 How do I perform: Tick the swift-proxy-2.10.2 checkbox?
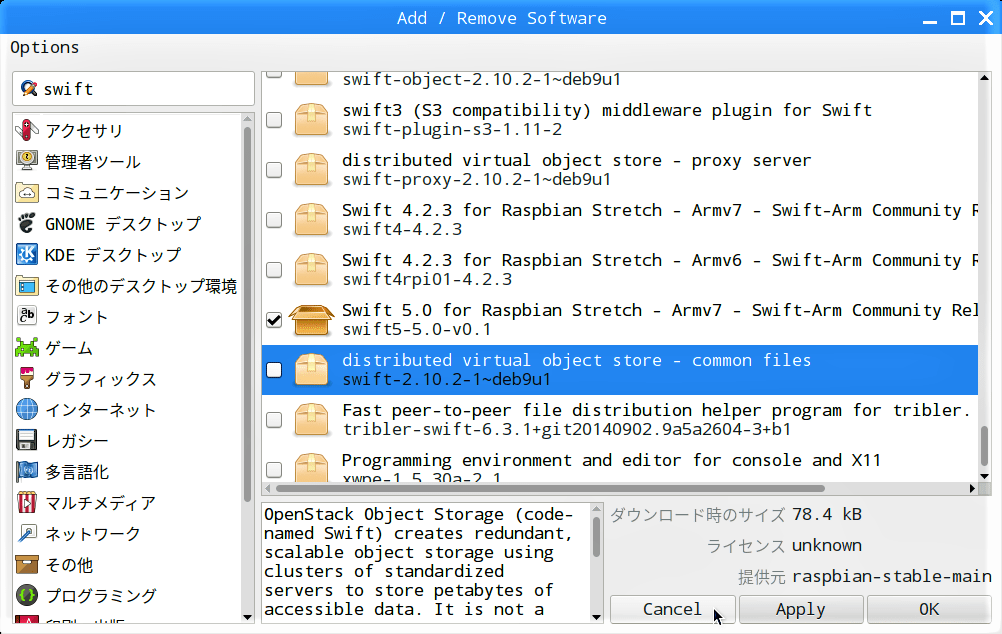tap(274, 169)
